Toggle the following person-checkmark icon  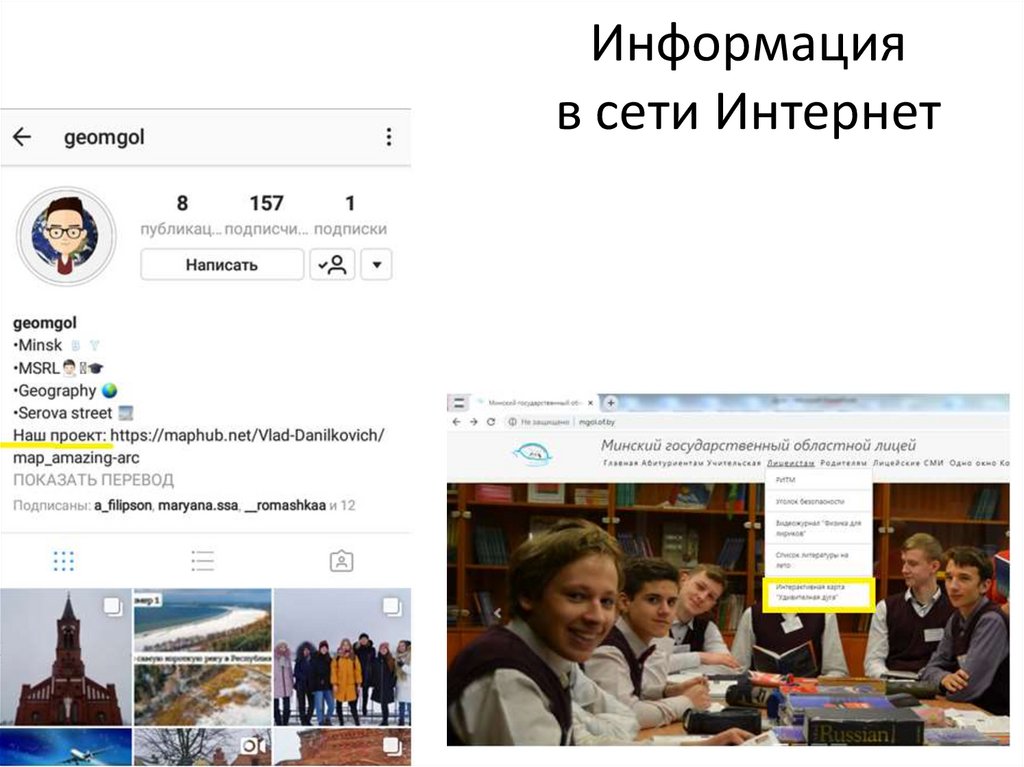click(x=331, y=264)
